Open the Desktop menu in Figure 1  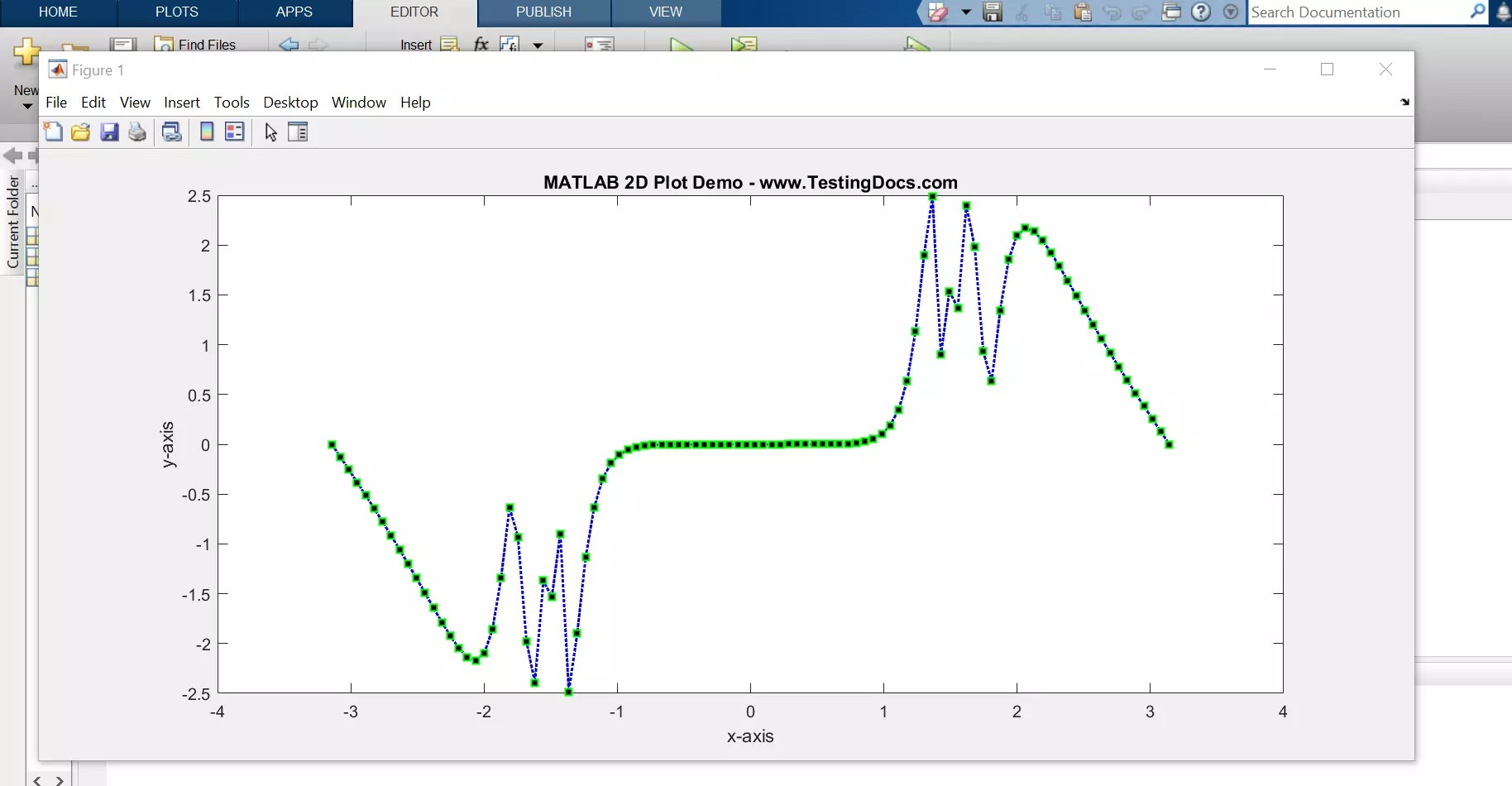290,102
